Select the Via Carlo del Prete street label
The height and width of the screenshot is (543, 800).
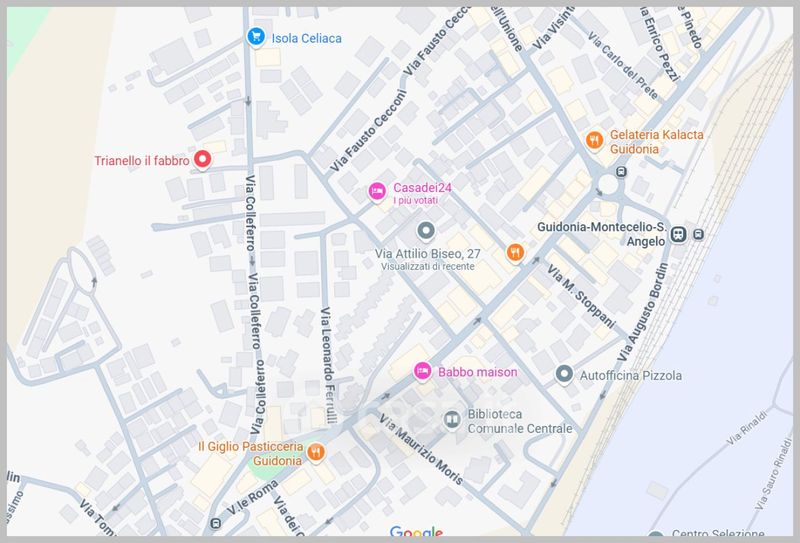[622, 65]
